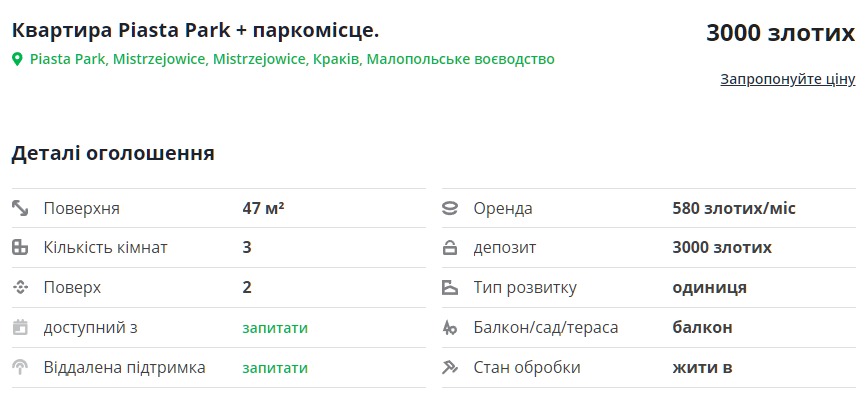Click the listing title 'Квартира Piasta Park'
The height and width of the screenshot is (404, 867).
[196, 30]
